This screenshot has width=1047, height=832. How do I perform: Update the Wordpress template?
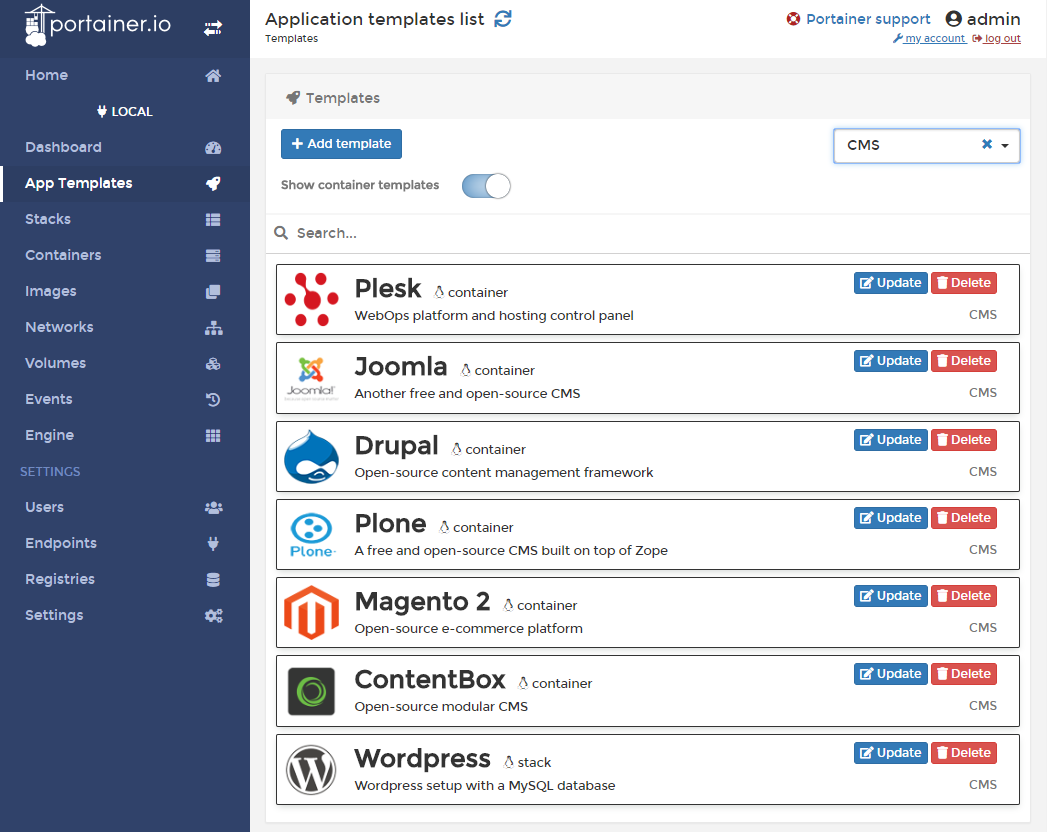tap(890, 753)
